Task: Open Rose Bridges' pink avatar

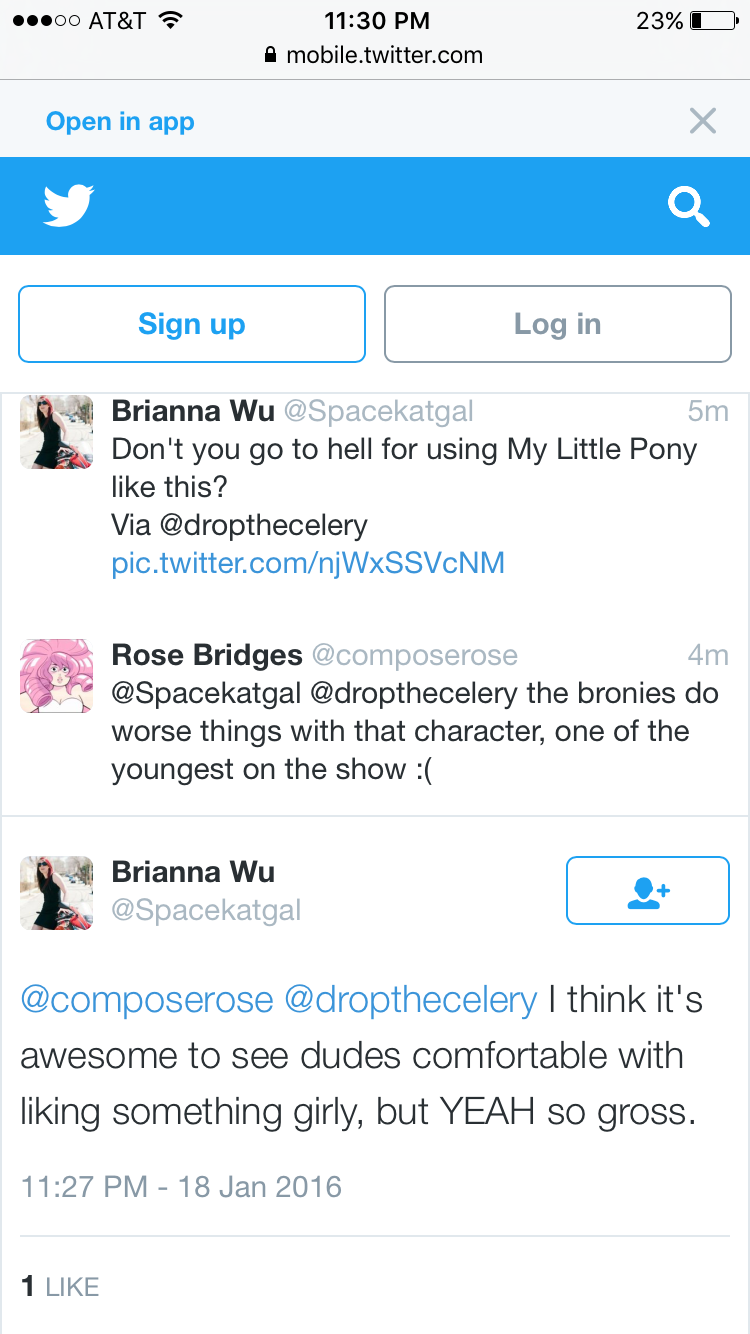Action: [x=56, y=677]
